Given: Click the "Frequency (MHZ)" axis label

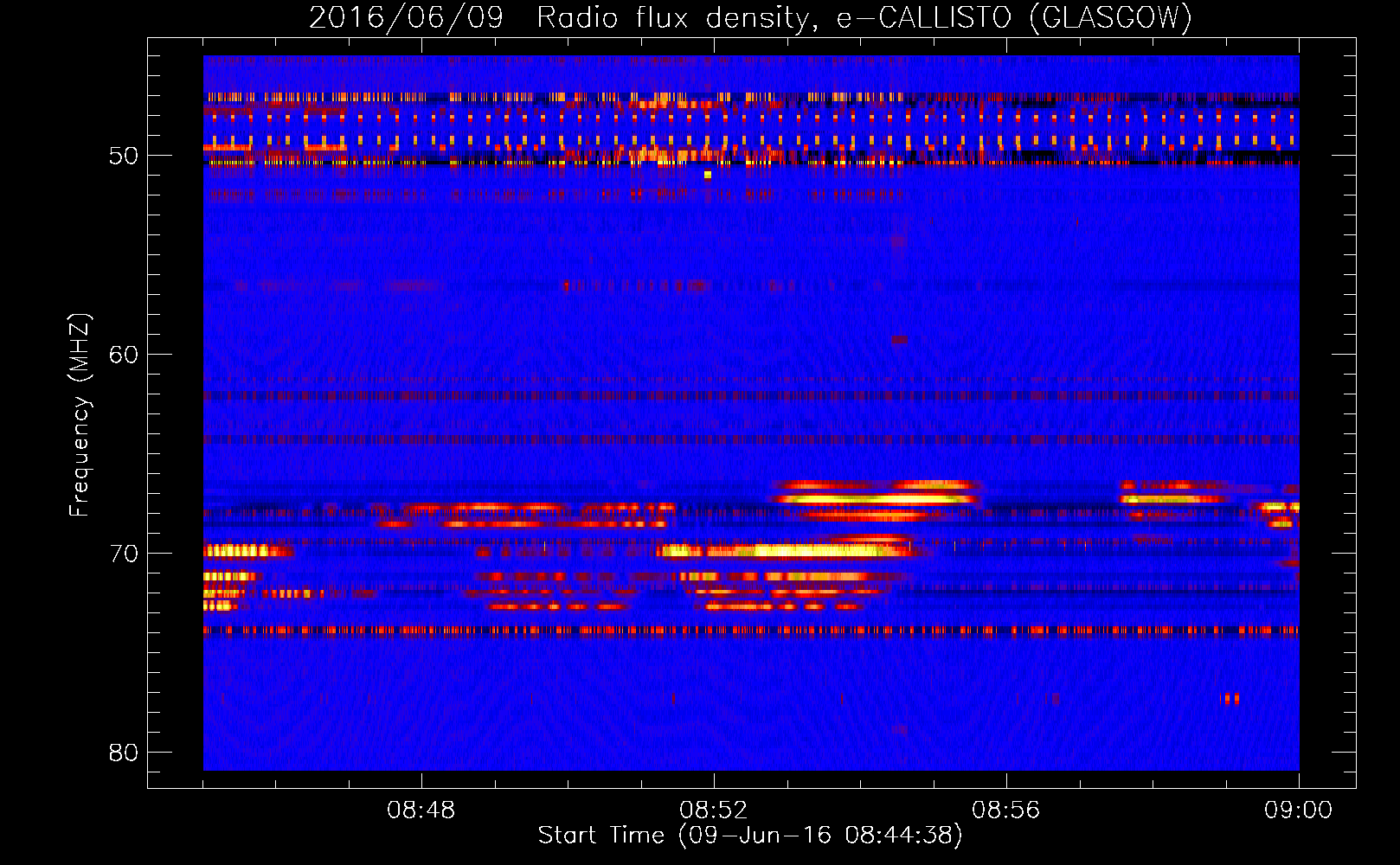Looking at the screenshot, I should point(79,415).
